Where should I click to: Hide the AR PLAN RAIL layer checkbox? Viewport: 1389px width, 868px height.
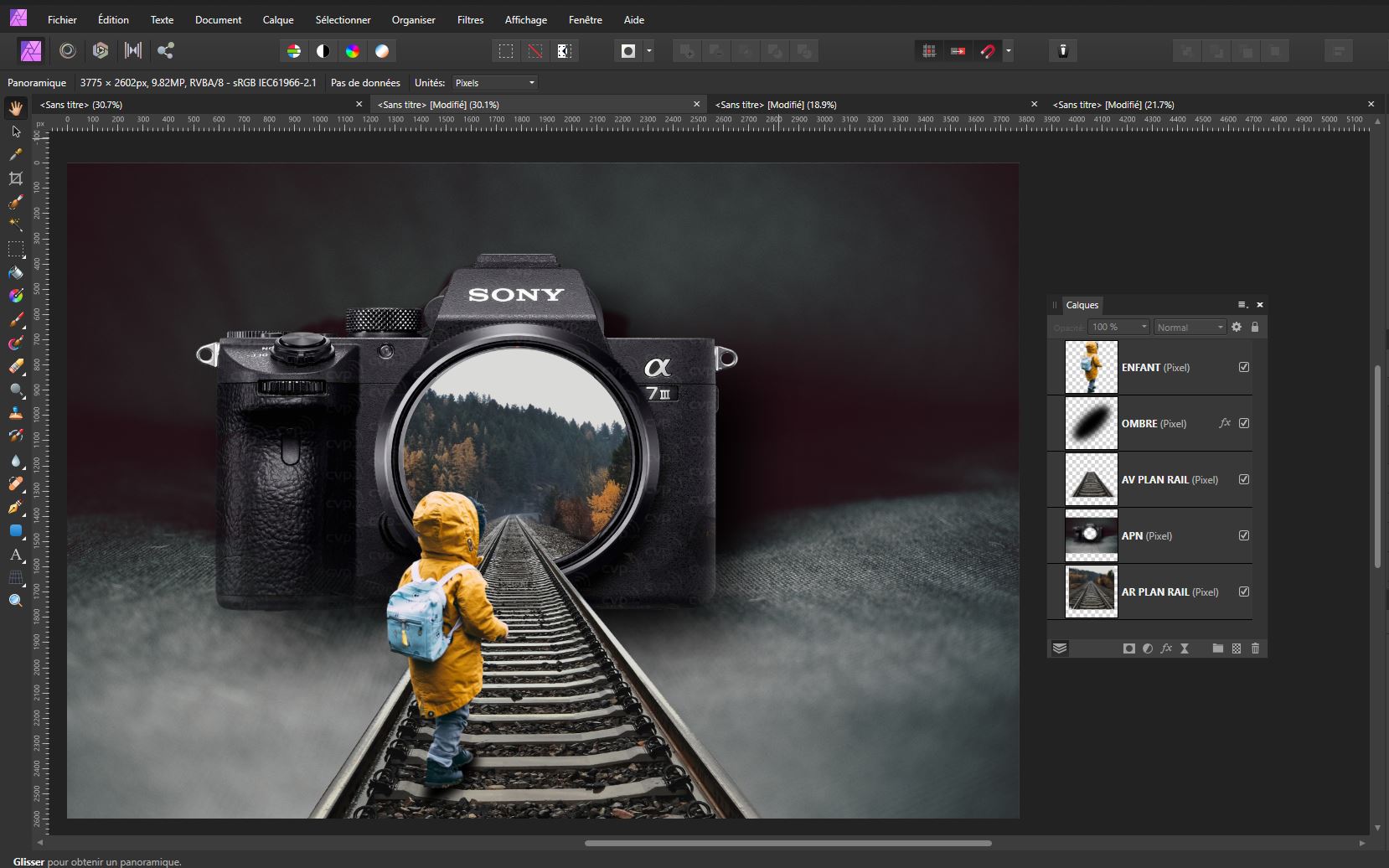coord(1244,592)
